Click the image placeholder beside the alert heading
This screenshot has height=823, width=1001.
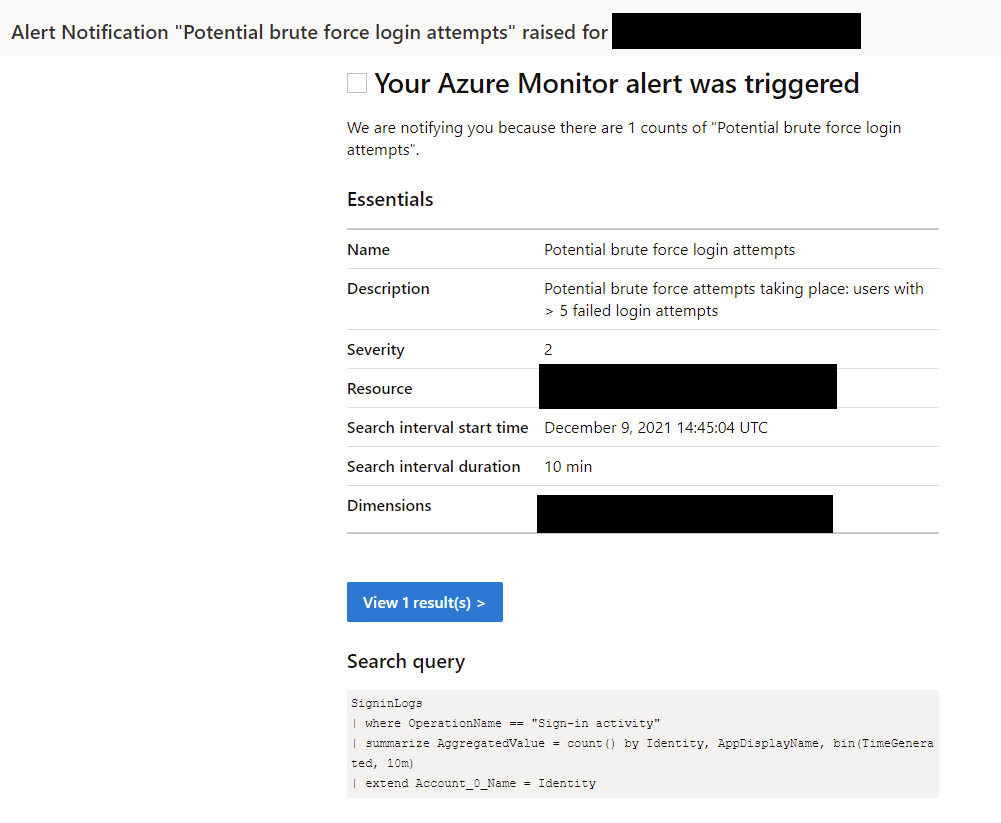tap(357, 83)
